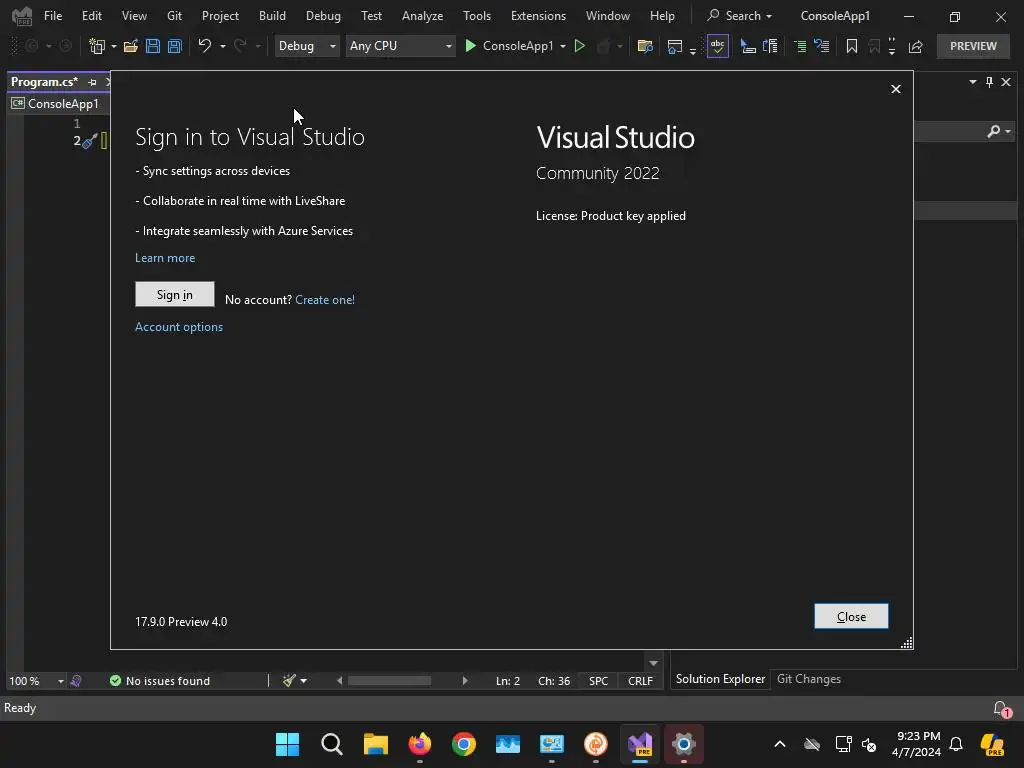Open the Tools menu

(x=477, y=16)
